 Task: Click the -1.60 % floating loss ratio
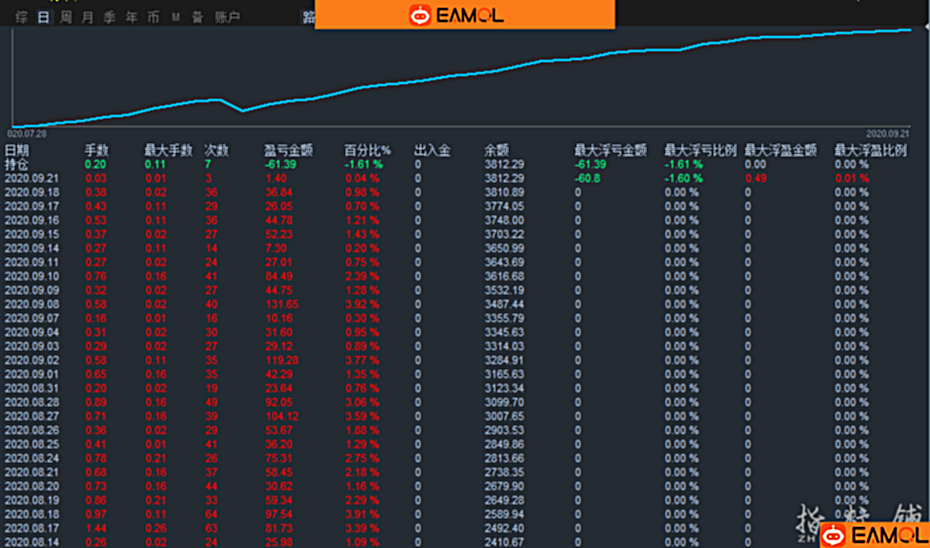[683, 179]
